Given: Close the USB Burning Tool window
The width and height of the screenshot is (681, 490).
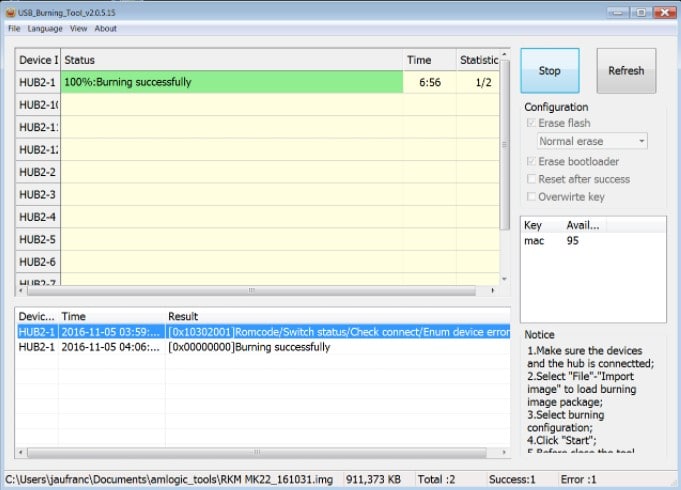Looking at the screenshot, I should pos(665,13).
